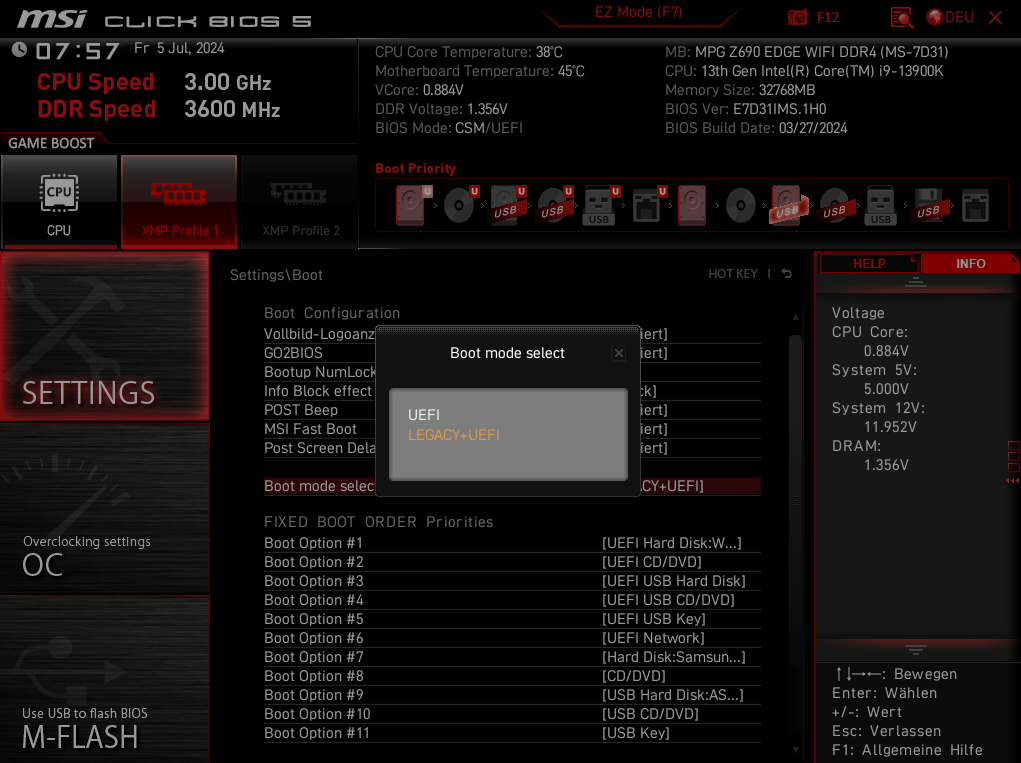Select the Boot Option #10 row
This screenshot has height=763, width=1021.
pos(512,714)
